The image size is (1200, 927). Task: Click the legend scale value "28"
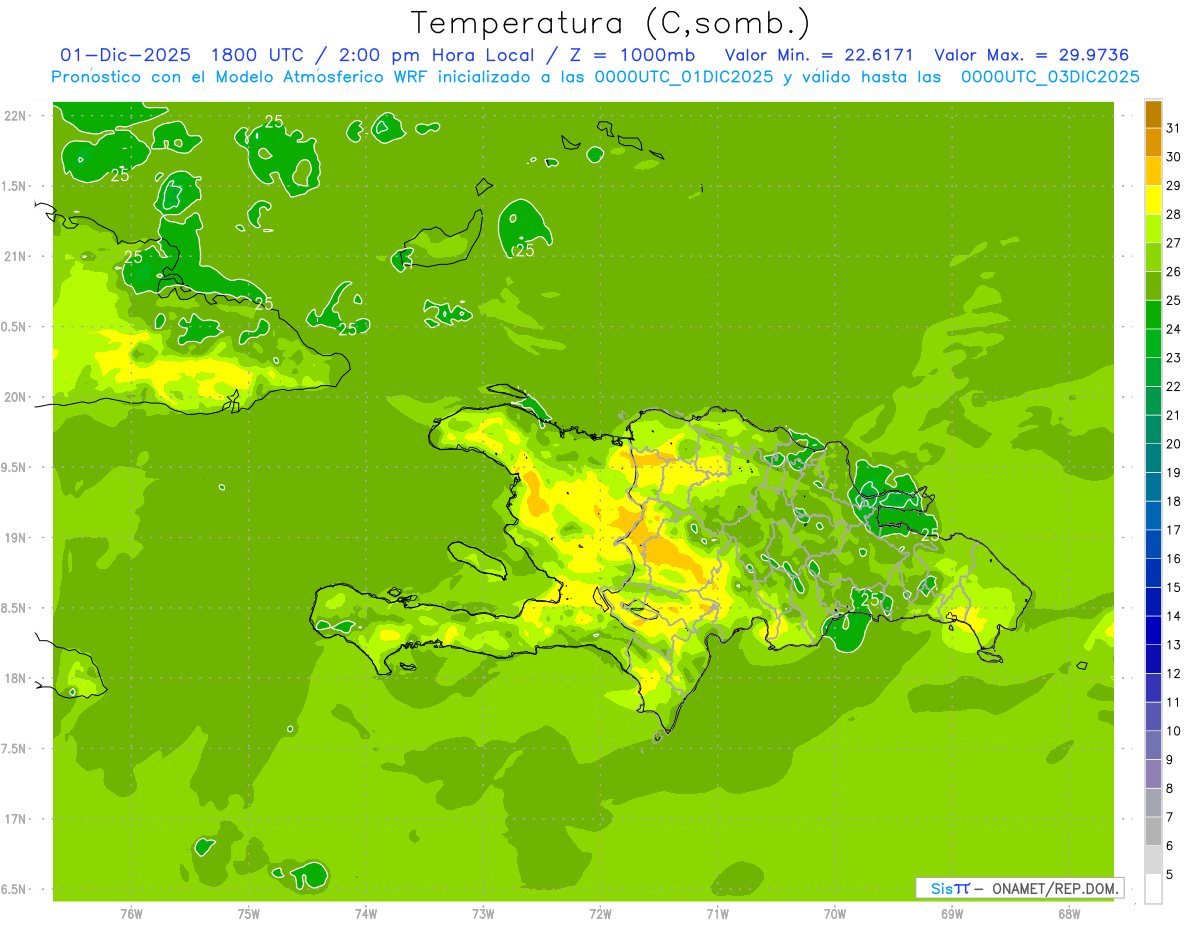click(x=1173, y=214)
